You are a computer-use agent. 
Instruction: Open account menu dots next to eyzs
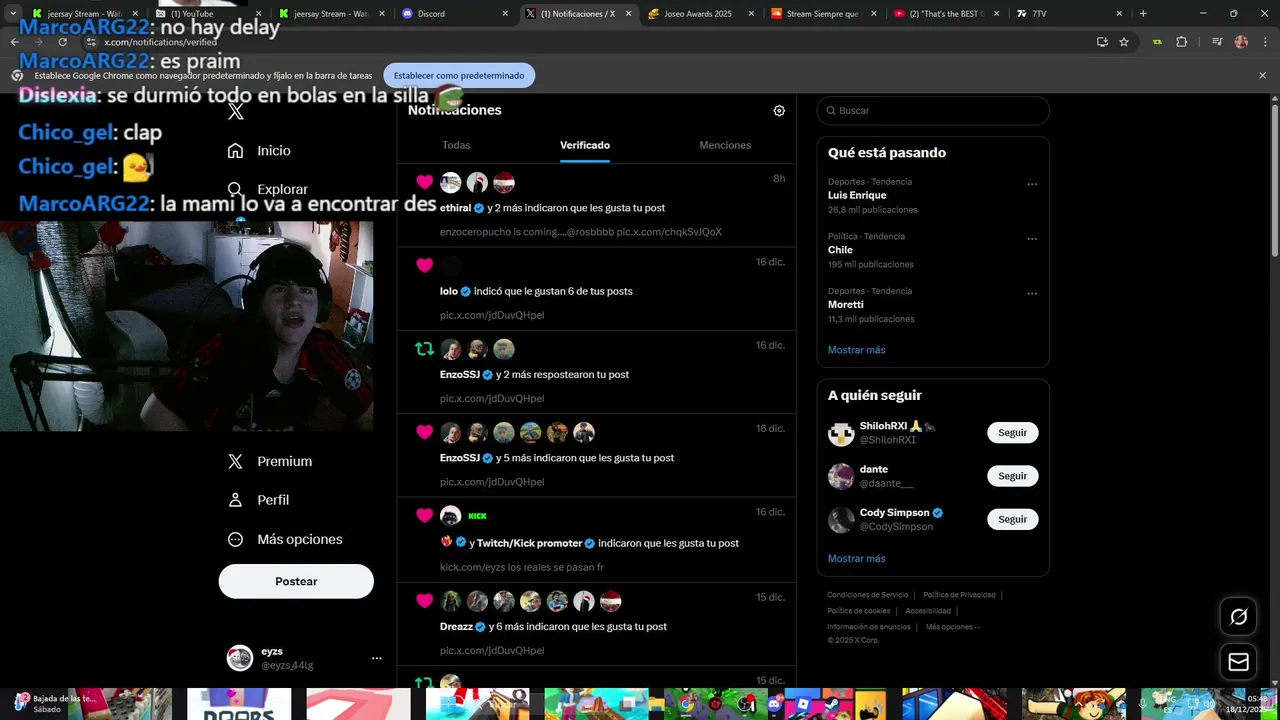coord(377,658)
